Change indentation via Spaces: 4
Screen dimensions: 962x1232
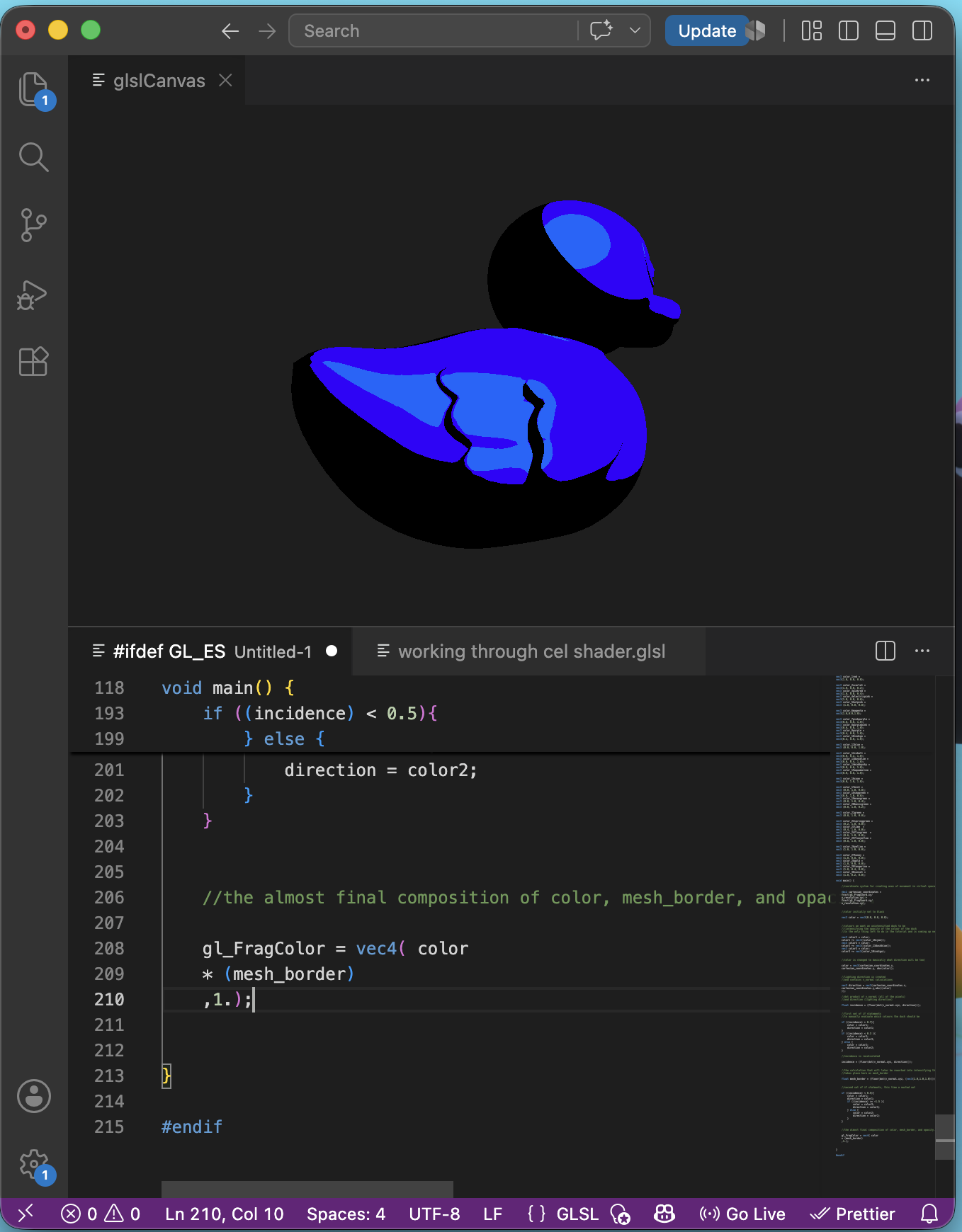346,1214
